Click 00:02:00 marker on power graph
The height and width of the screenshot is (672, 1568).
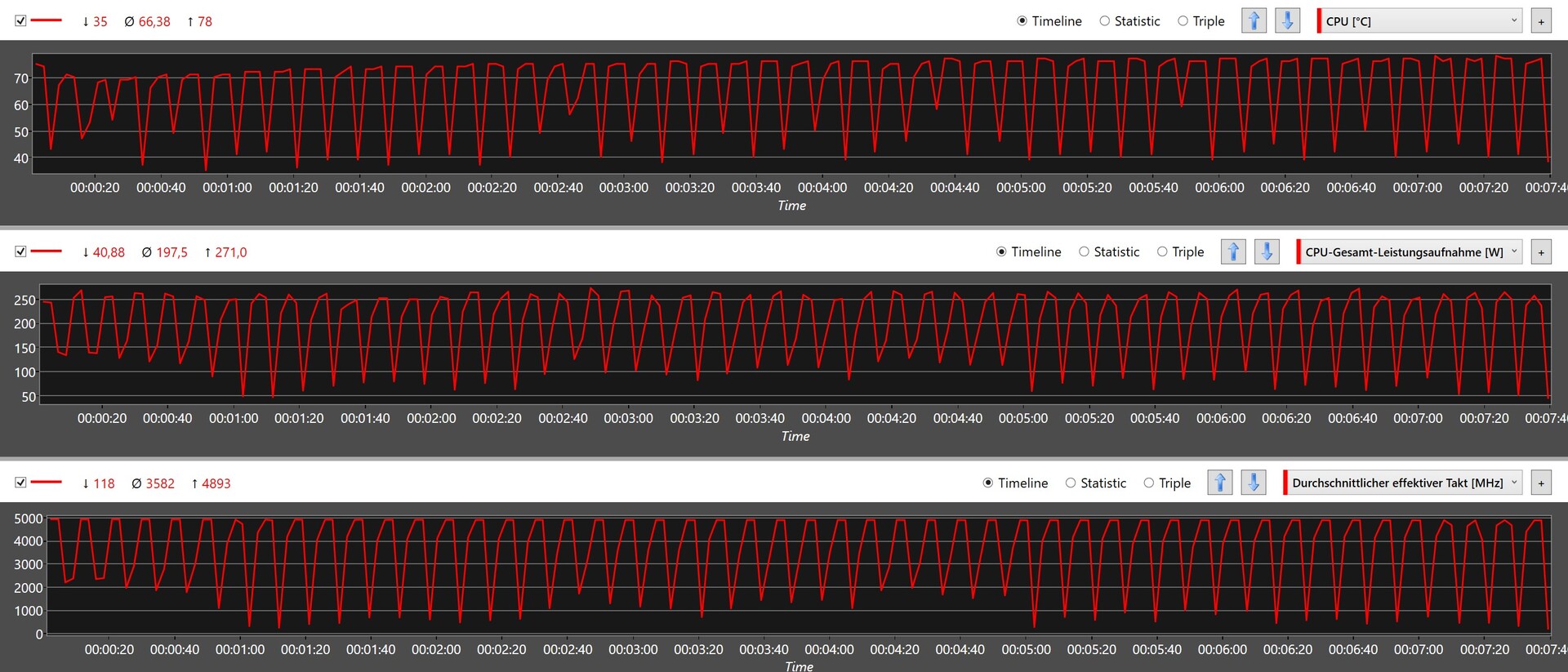pos(431,418)
